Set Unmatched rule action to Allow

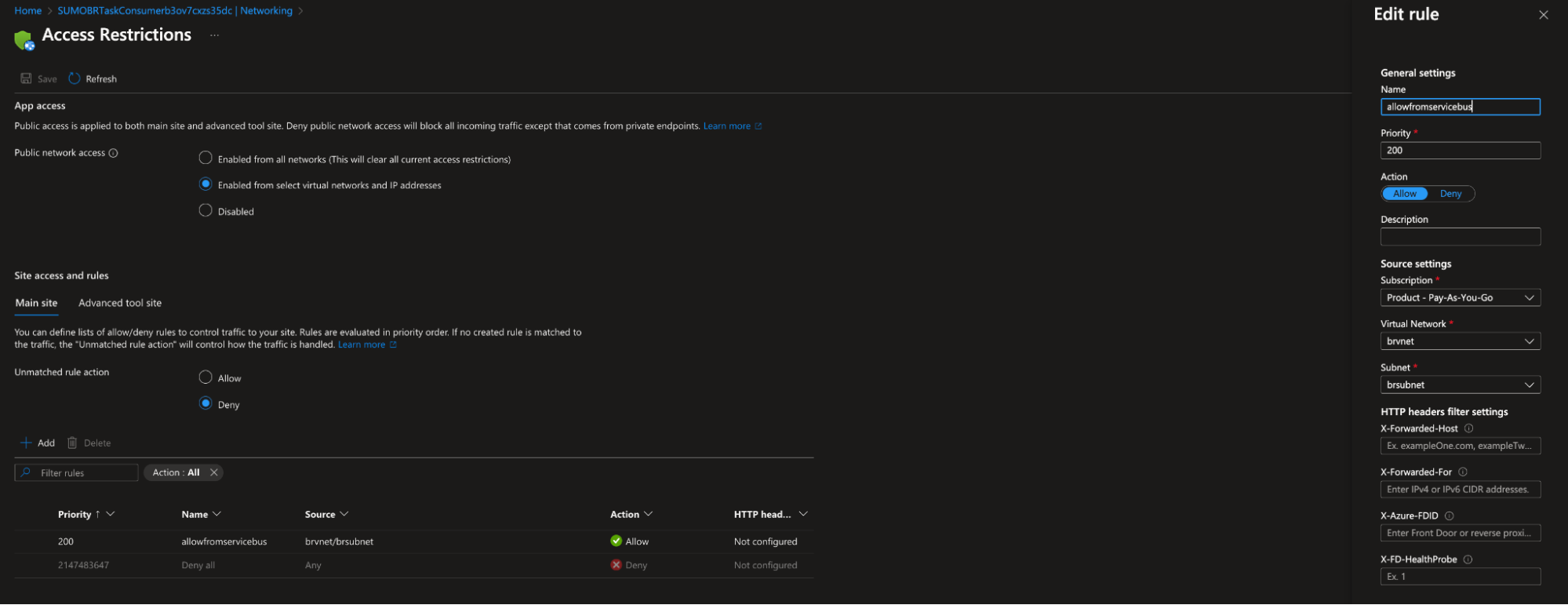coord(206,377)
